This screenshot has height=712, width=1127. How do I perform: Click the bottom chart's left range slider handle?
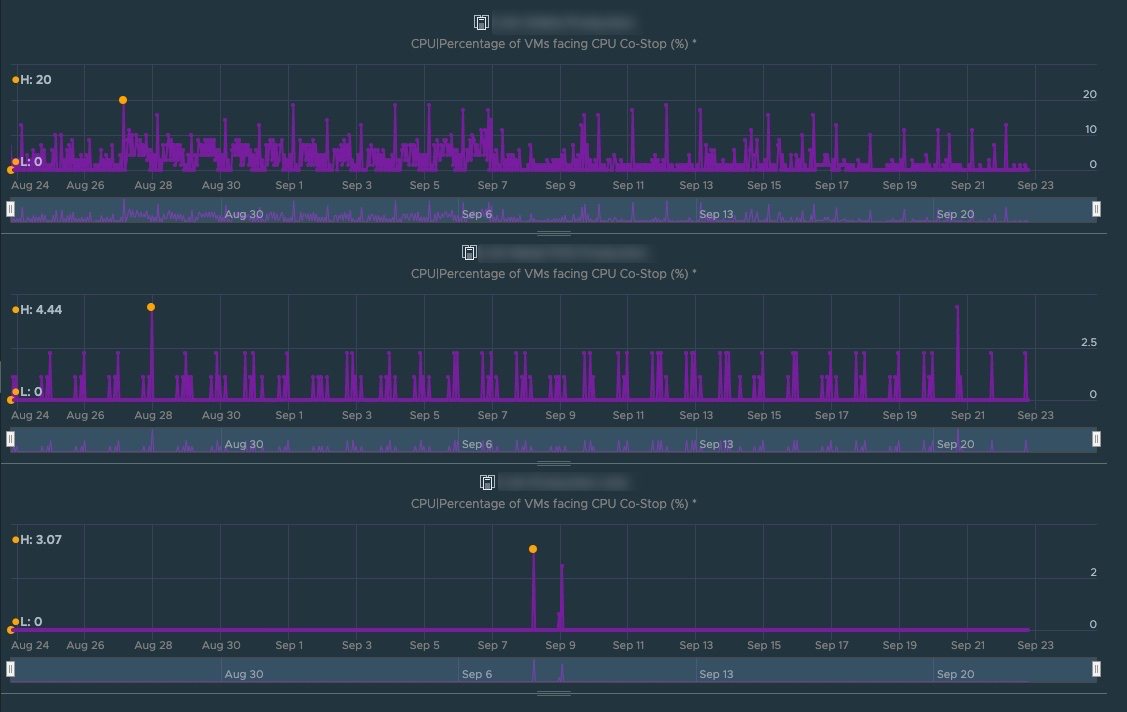[x=11, y=669]
